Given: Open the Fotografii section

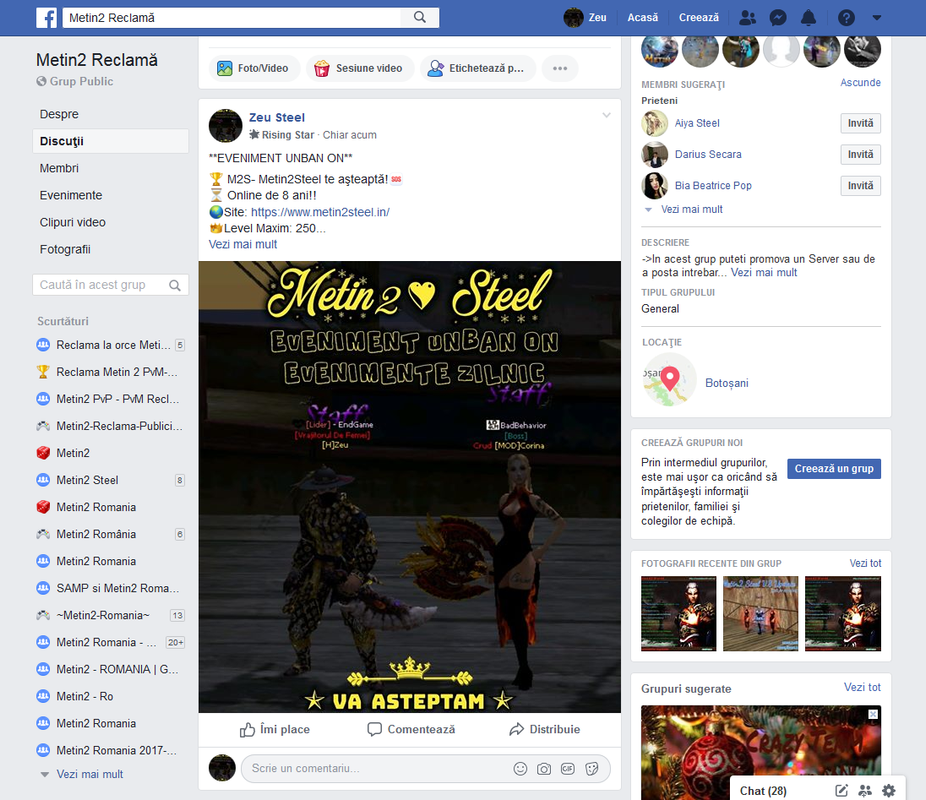Looking at the screenshot, I should (65, 250).
